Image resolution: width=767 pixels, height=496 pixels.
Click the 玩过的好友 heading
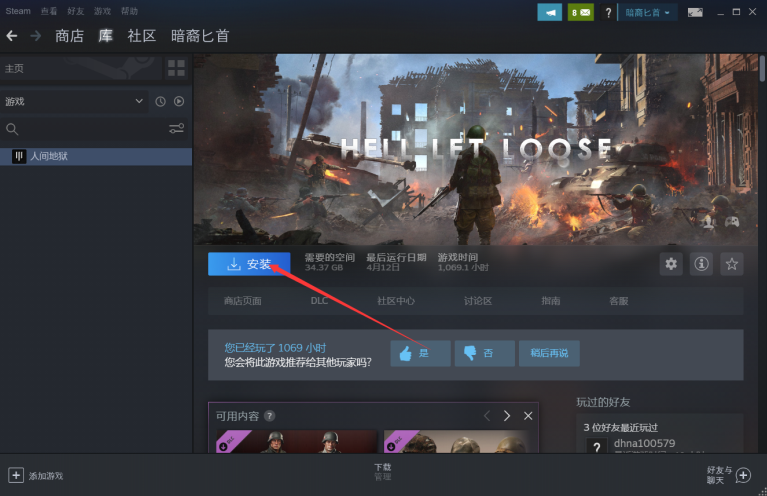pyautogui.click(x=603, y=403)
